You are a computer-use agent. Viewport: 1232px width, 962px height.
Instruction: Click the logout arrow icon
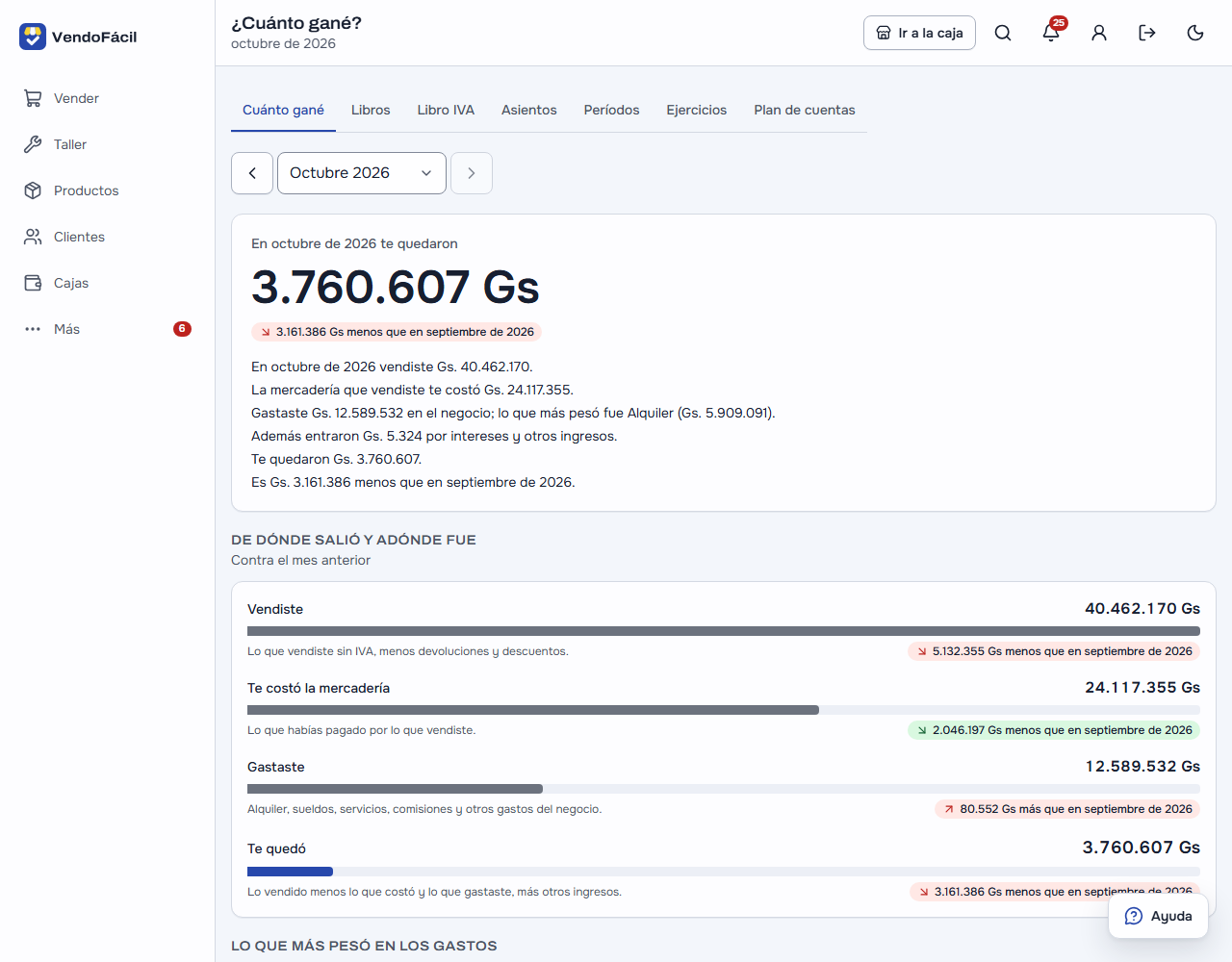(1147, 33)
